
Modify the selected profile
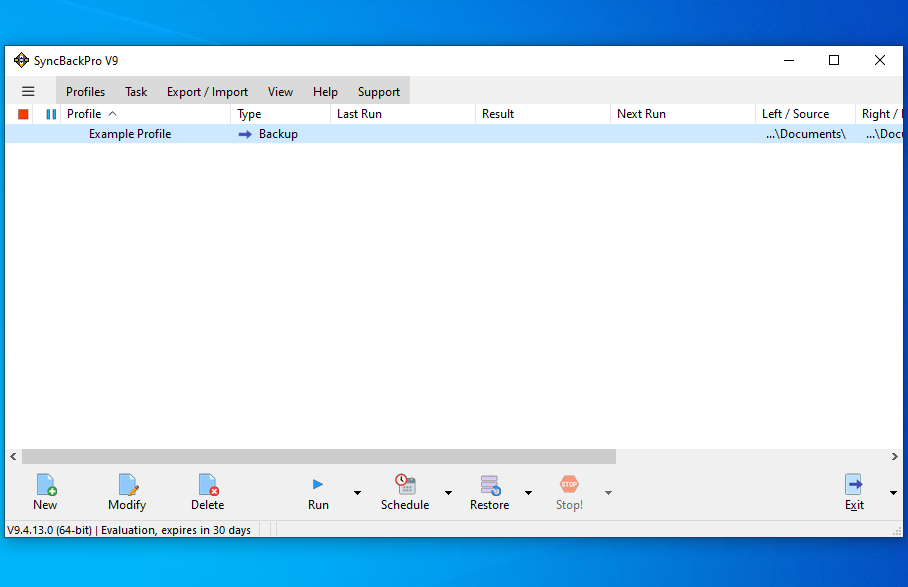127,493
